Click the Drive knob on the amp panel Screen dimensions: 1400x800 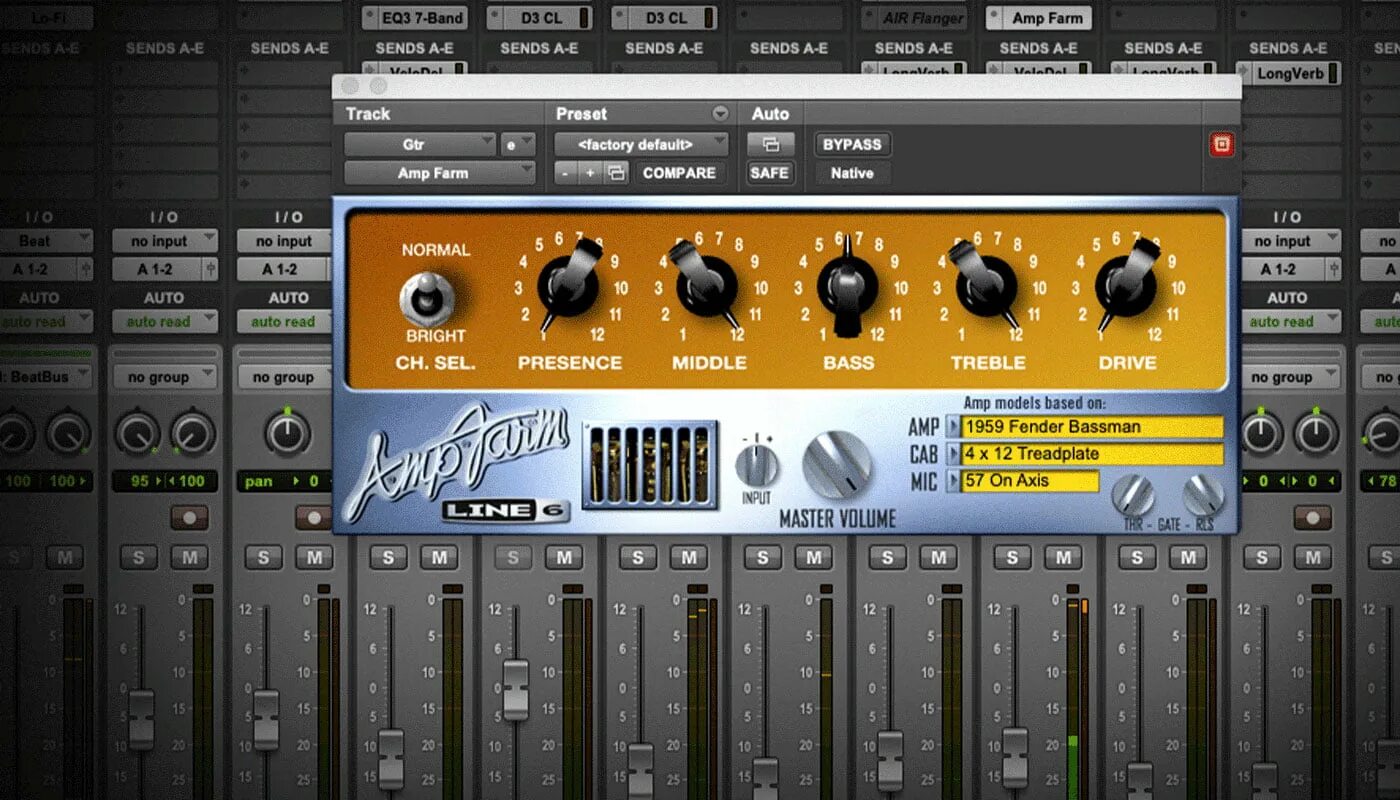tap(1128, 290)
